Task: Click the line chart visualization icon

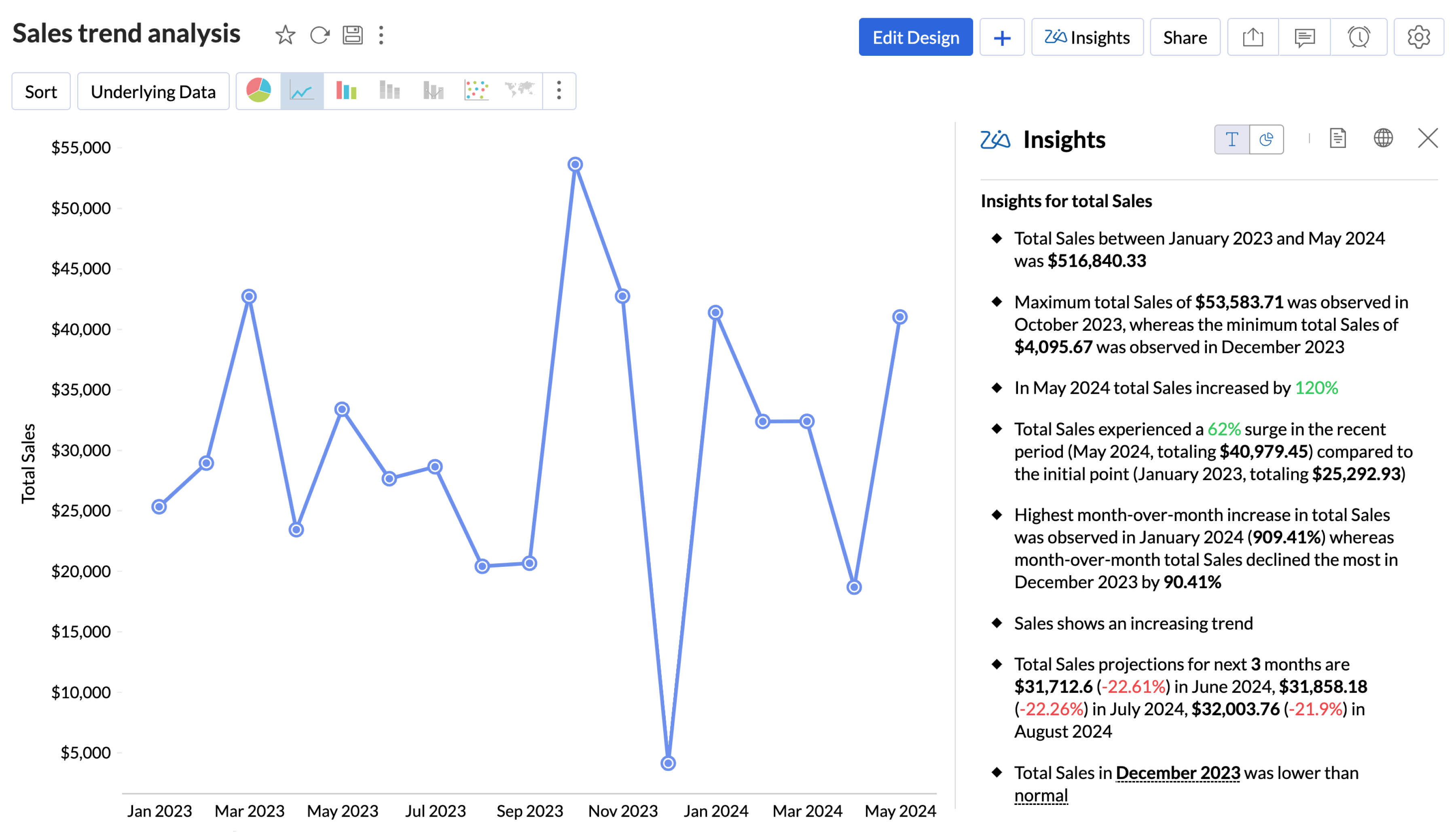Action: 302,90
